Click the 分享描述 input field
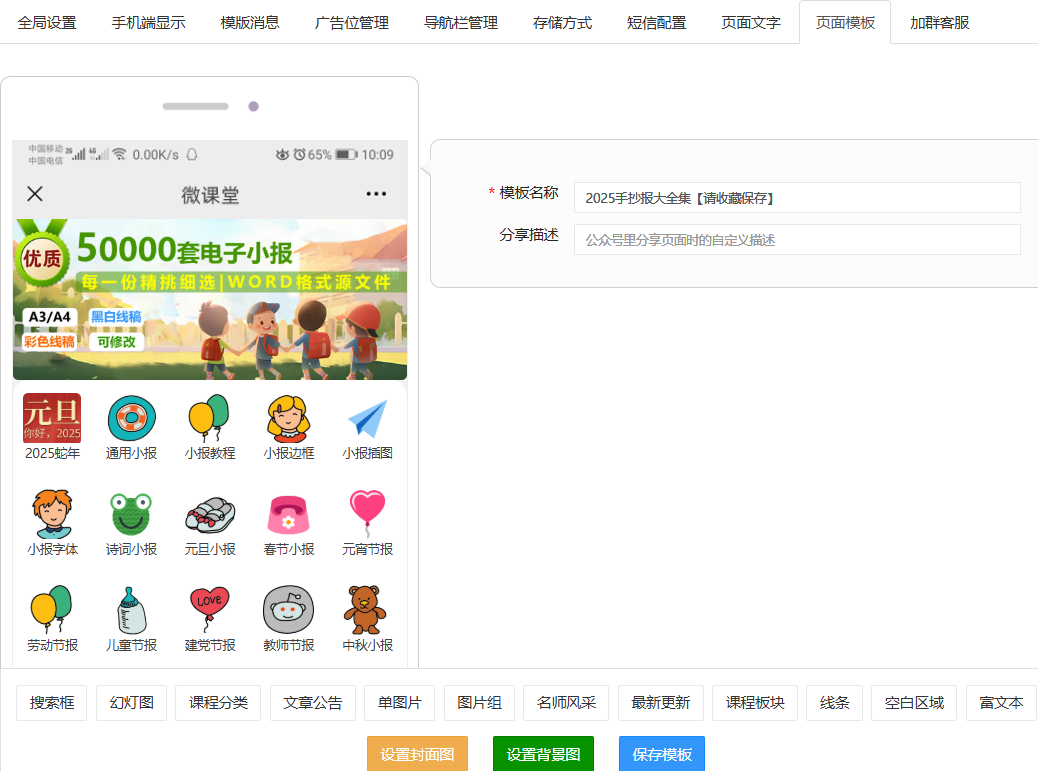Screen dimensions: 1038x771 pyautogui.click(x=796, y=240)
